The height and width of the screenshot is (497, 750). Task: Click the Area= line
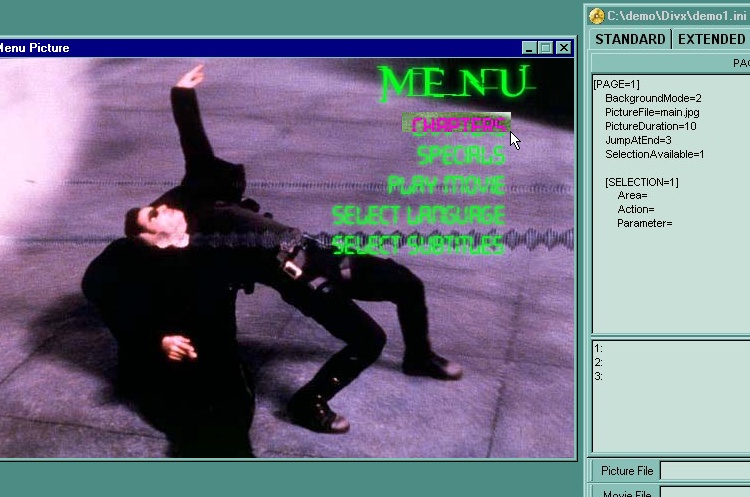[x=632, y=195]
